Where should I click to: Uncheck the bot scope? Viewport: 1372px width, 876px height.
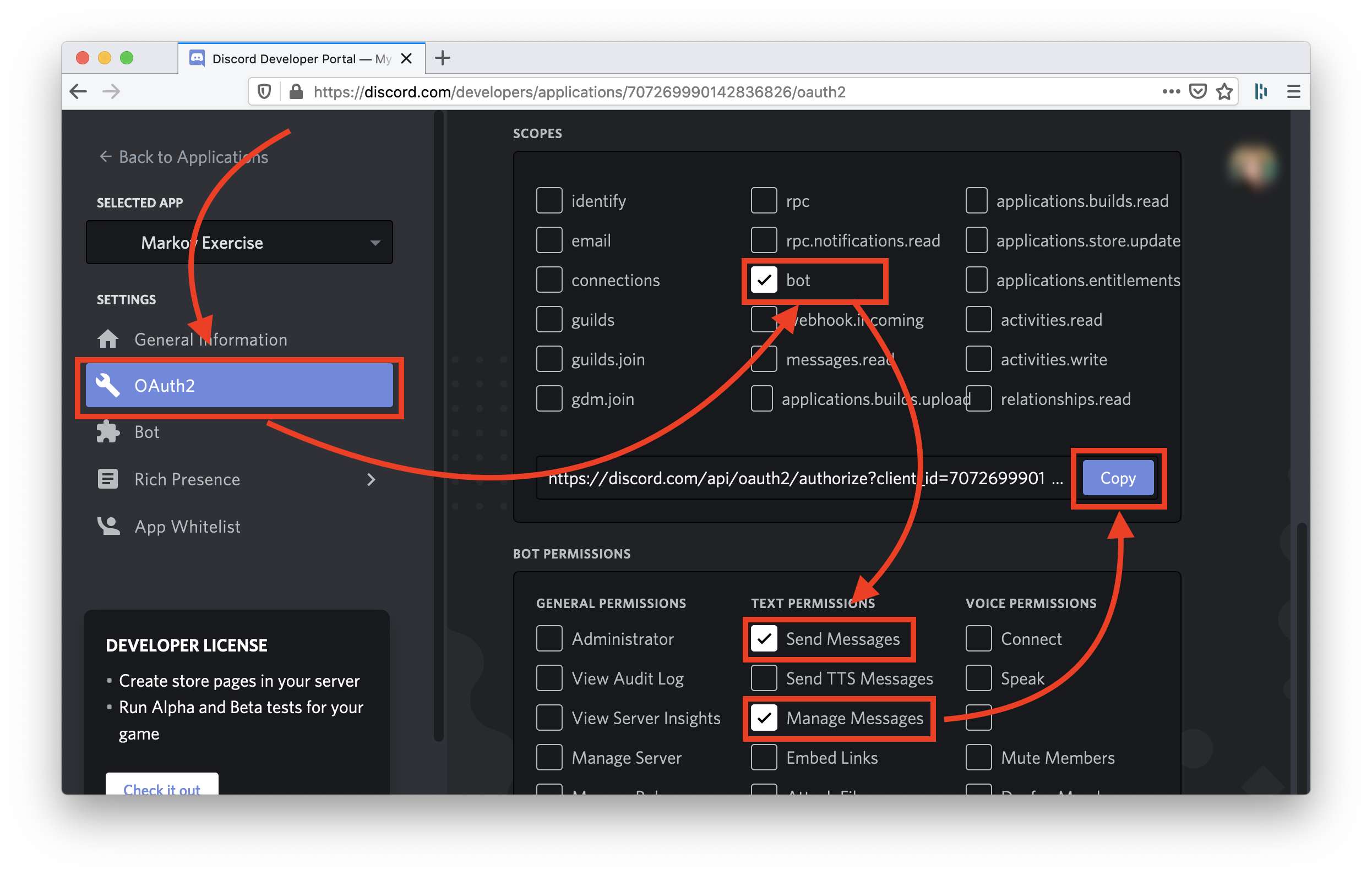click(764, 280)
